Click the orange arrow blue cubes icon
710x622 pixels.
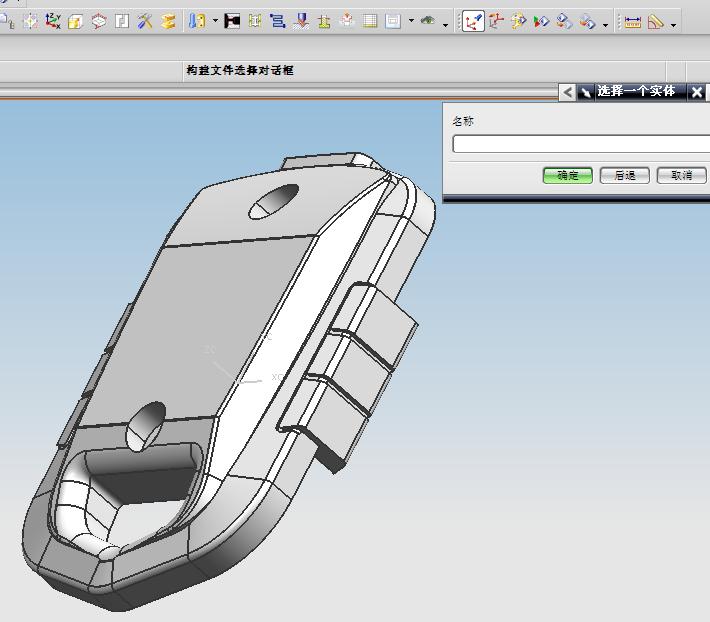point(588,21)
